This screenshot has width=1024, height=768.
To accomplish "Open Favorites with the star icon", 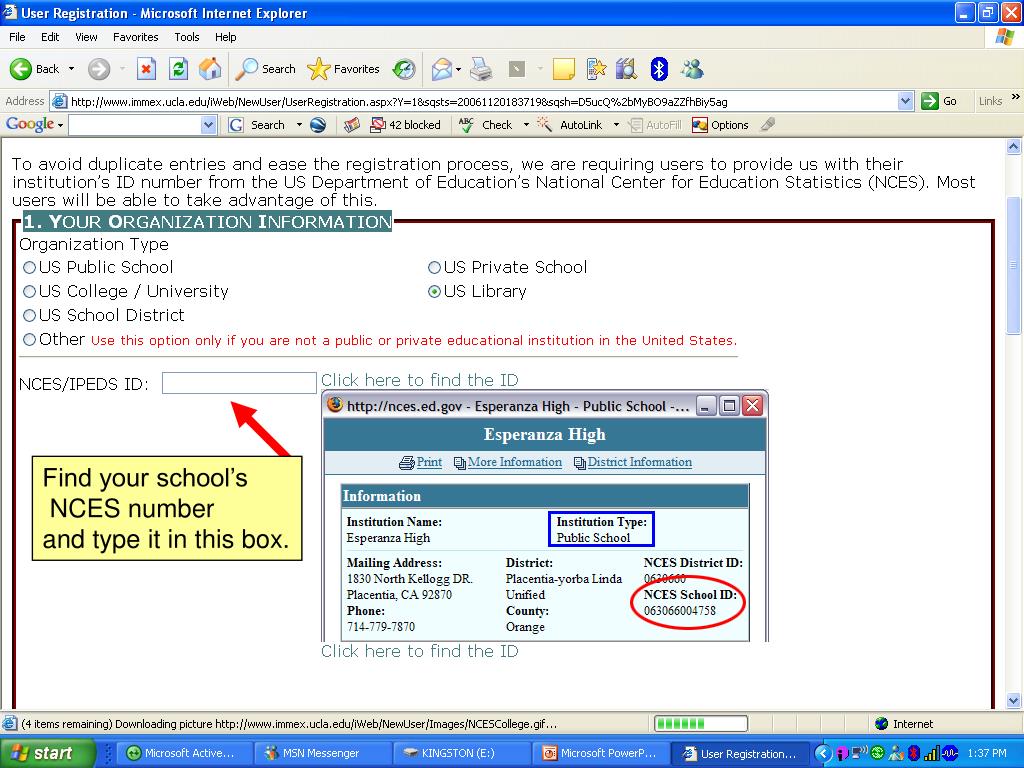I will (319, 69).
